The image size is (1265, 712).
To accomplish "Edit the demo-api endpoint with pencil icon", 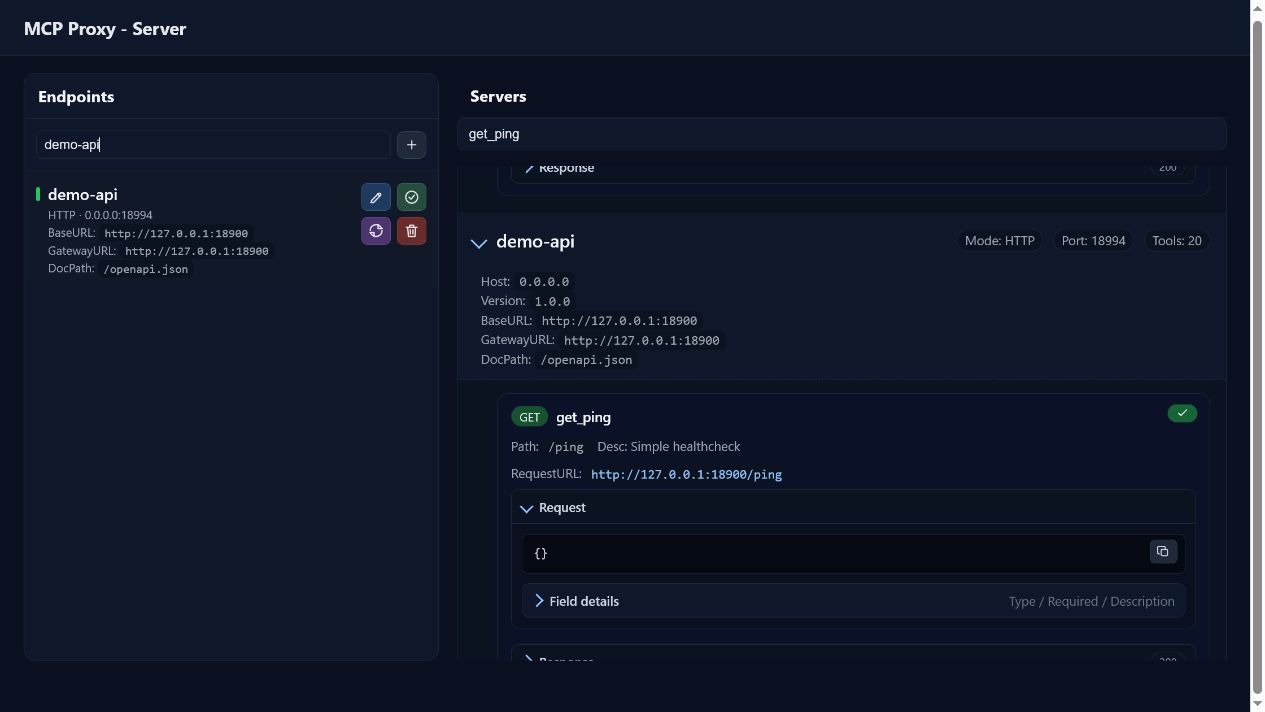I will (x=376, y=197).
